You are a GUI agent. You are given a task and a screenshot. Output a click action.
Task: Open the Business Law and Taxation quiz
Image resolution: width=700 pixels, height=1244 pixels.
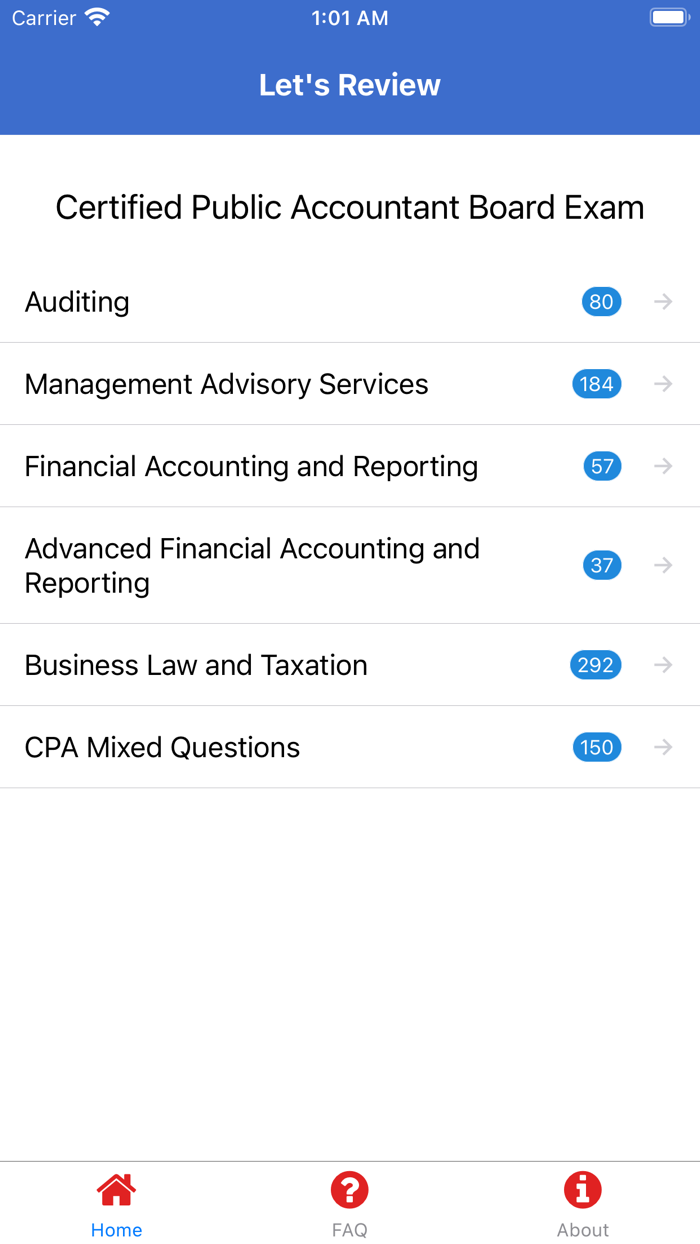click(196, 664)
